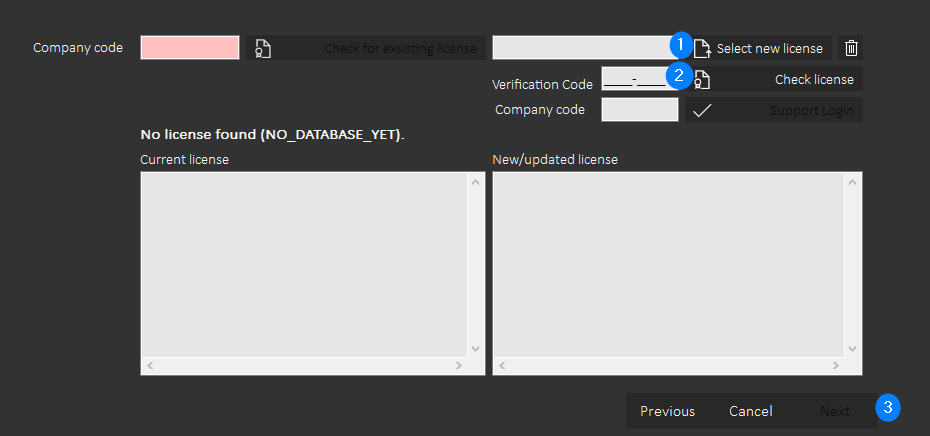Screen dimensions: 930x436
Task: Click the Support Login checkmark icon
Action: (x=702, y=110)
